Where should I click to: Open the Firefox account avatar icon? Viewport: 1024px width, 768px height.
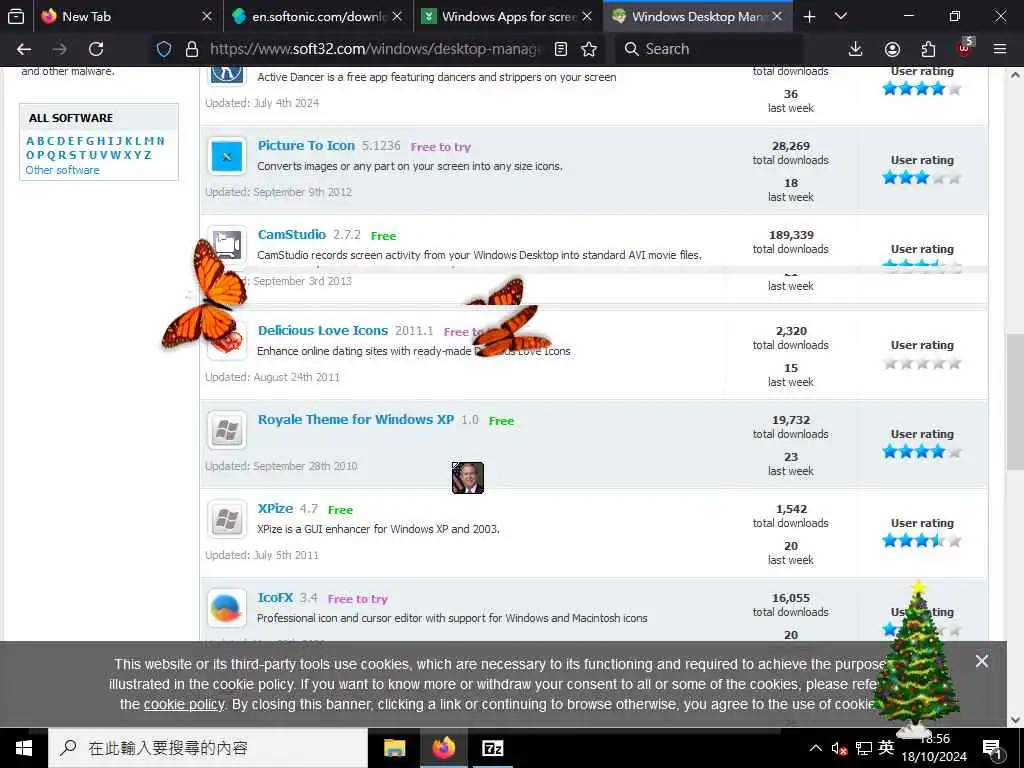click(x=892, y=49)
